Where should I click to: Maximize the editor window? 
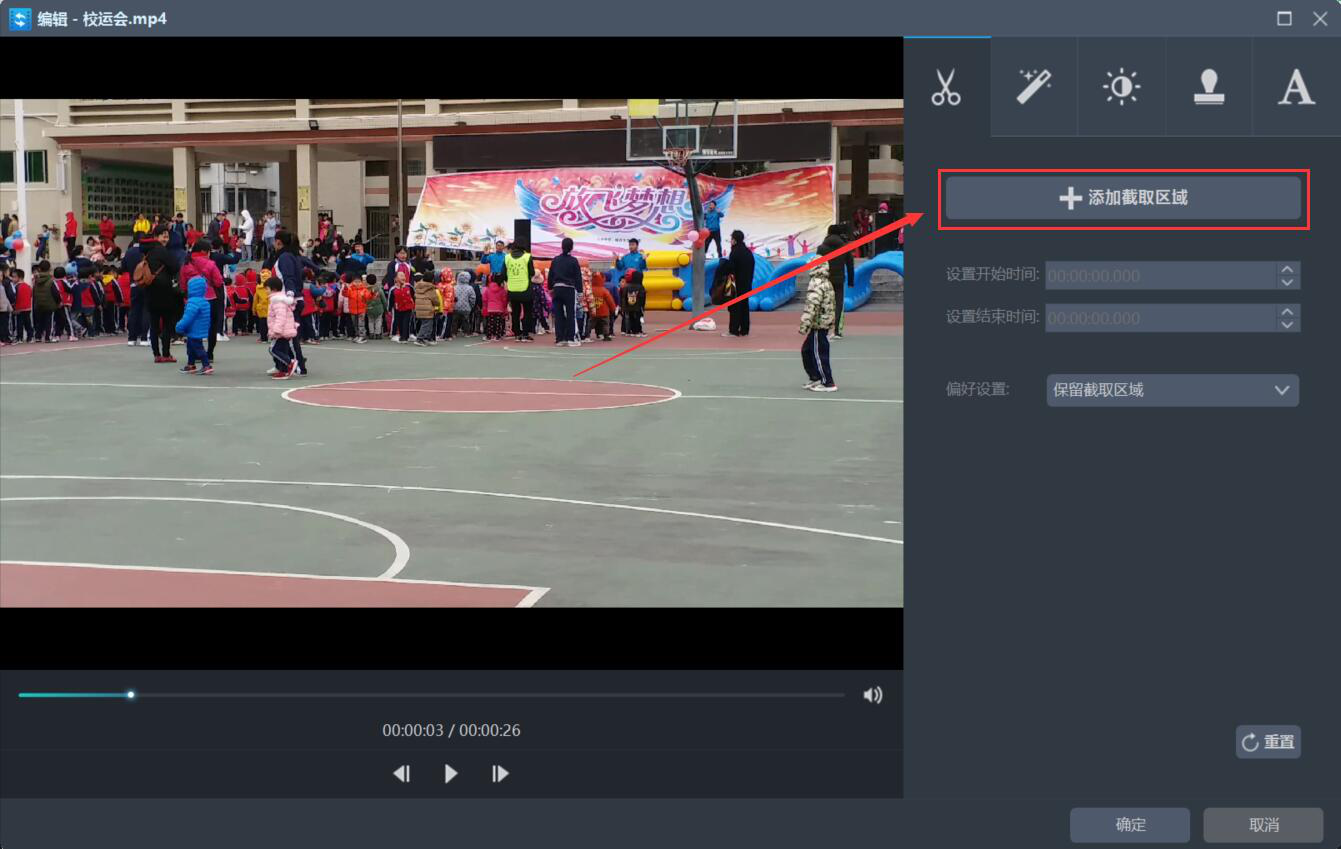pos(1284,18)
